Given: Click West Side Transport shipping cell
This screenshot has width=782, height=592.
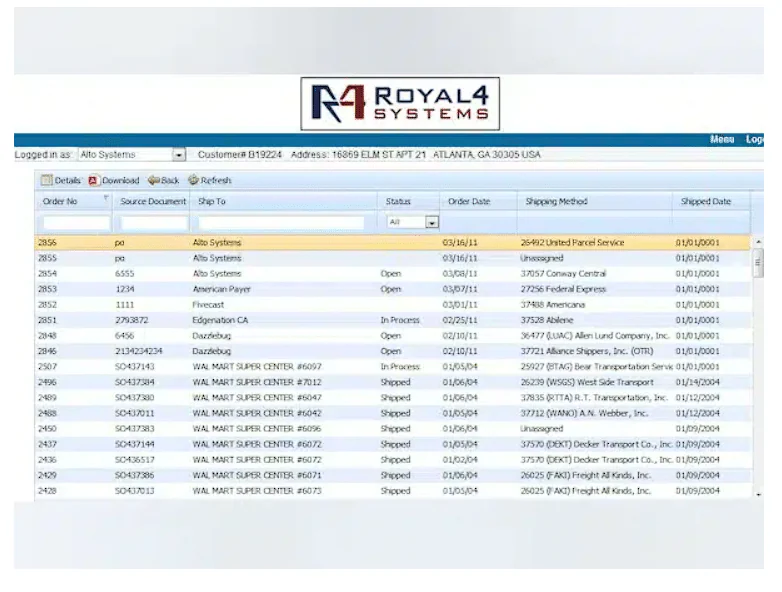Looking at the screenshot, I should coord(587,382).
